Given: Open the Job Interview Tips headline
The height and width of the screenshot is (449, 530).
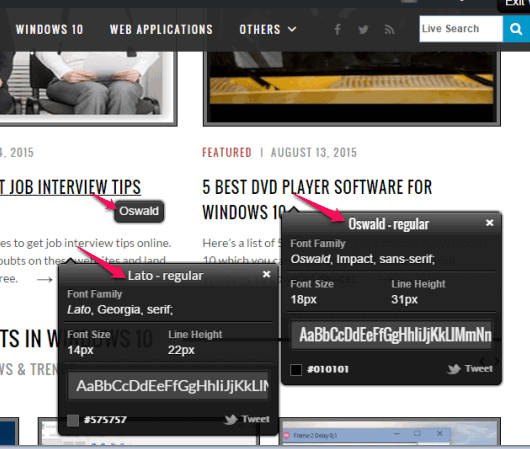Looking at the screenshot, I should pos(70,187).
